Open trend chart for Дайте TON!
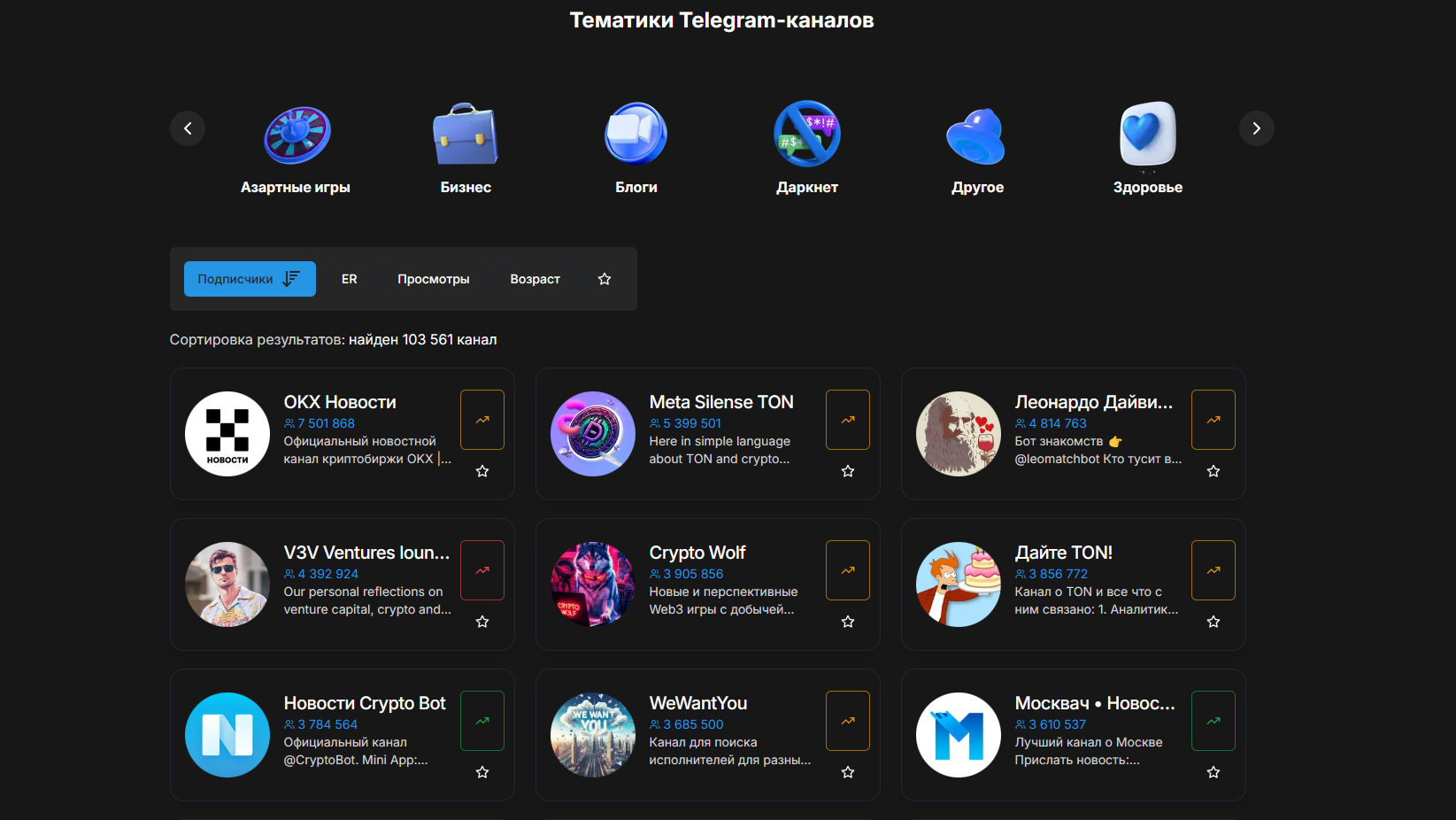1456x820 pixels. (1213, 570)
